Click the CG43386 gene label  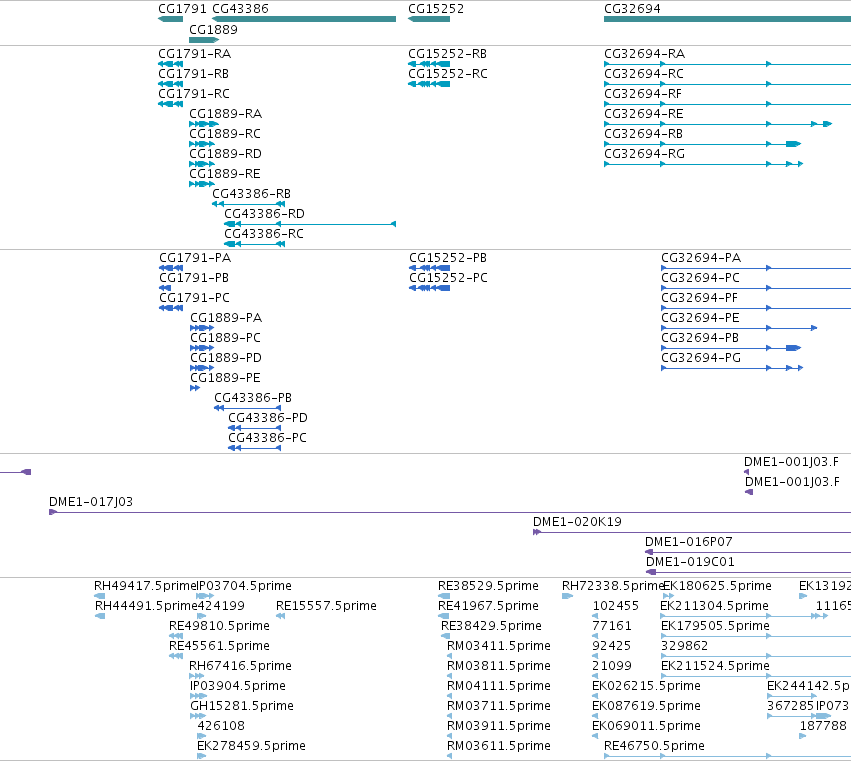tap(240, 9)
